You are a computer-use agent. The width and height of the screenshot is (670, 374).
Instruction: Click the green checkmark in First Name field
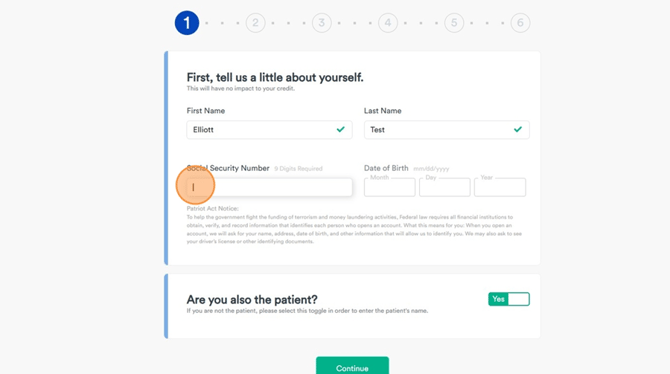point(341,129)
